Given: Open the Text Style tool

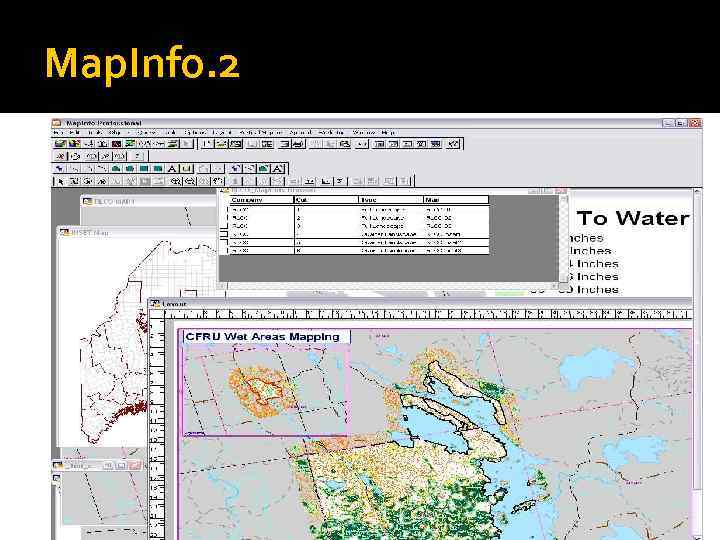Looking at the screenshot, I should tap(278, 169).
